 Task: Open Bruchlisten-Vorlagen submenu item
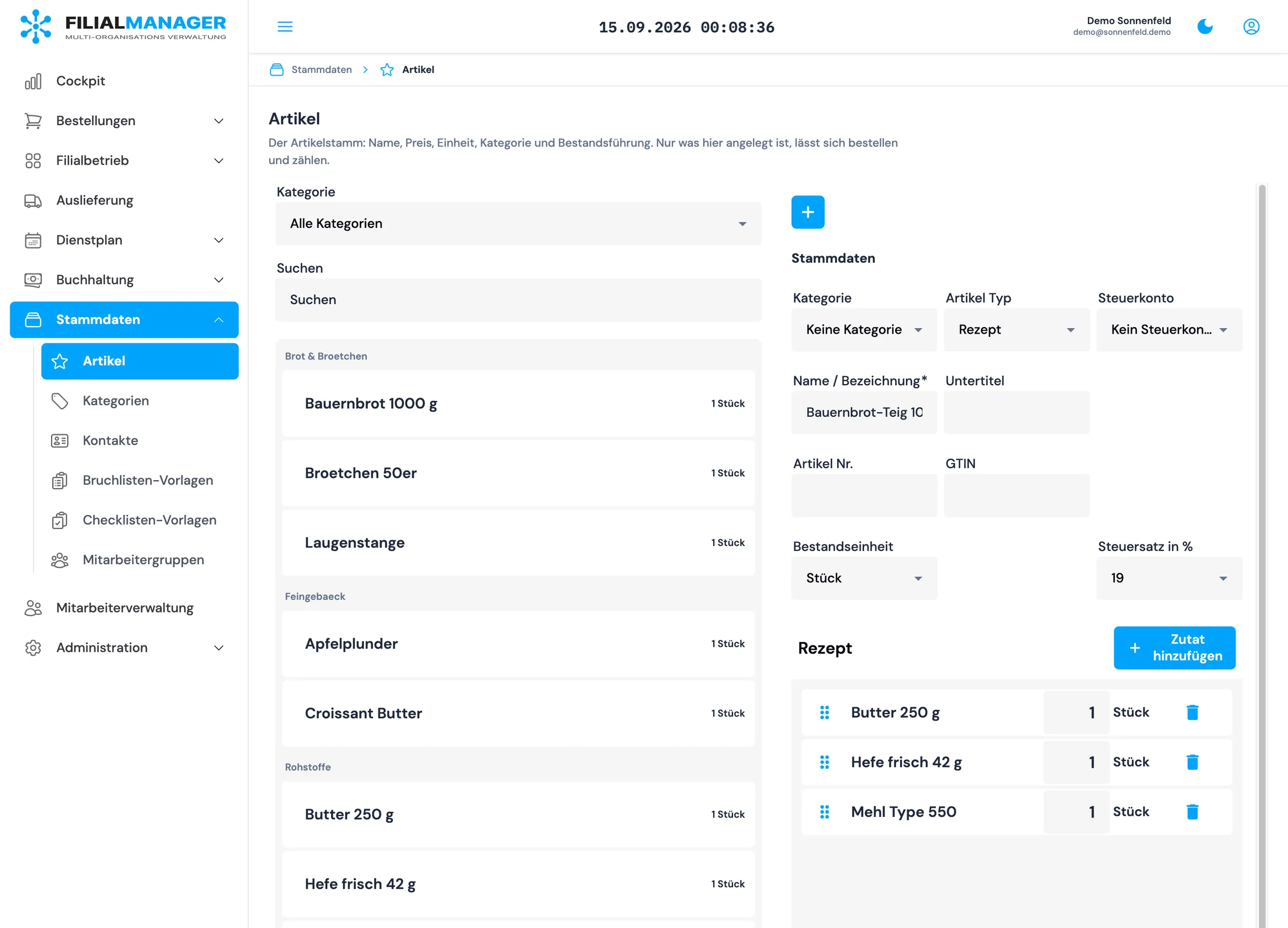click(140, 480)
